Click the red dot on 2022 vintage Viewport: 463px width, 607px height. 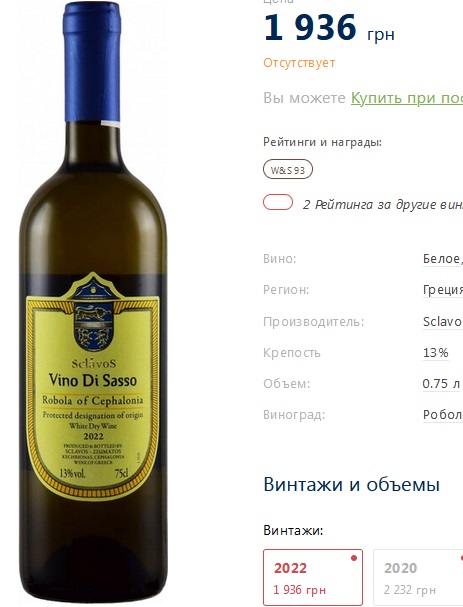[x=353, y=558]
